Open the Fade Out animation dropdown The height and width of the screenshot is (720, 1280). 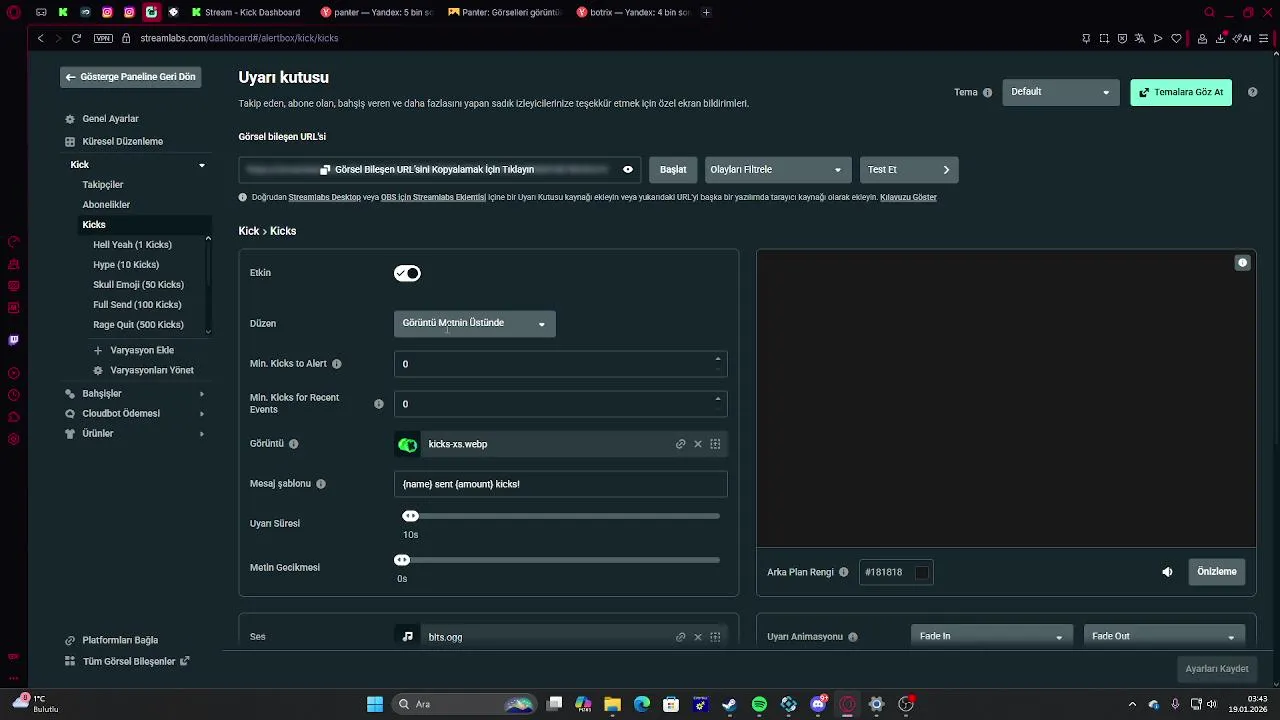(1163, 636)
